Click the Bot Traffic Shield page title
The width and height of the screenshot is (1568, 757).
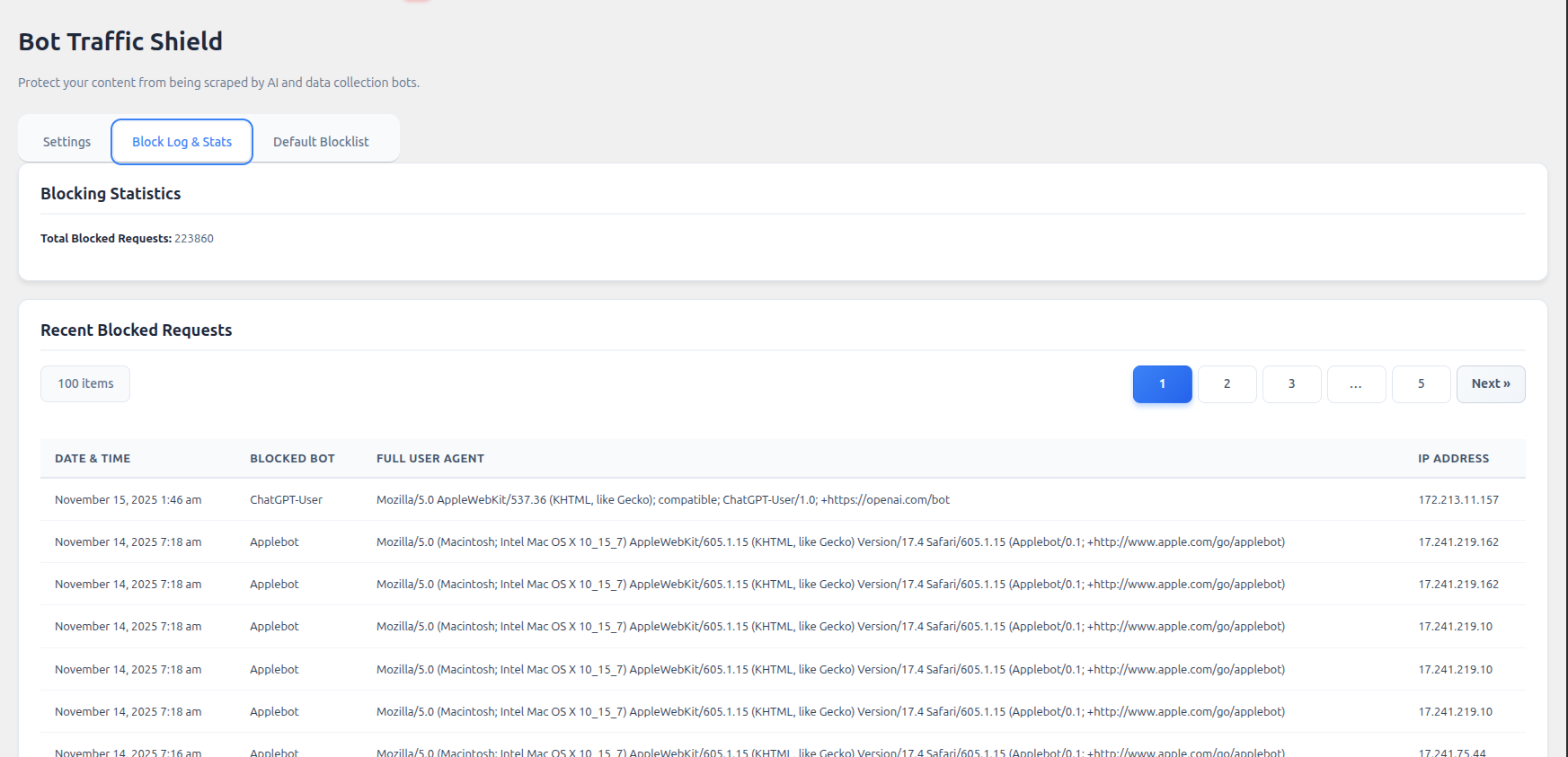click(x=120, y=42)
